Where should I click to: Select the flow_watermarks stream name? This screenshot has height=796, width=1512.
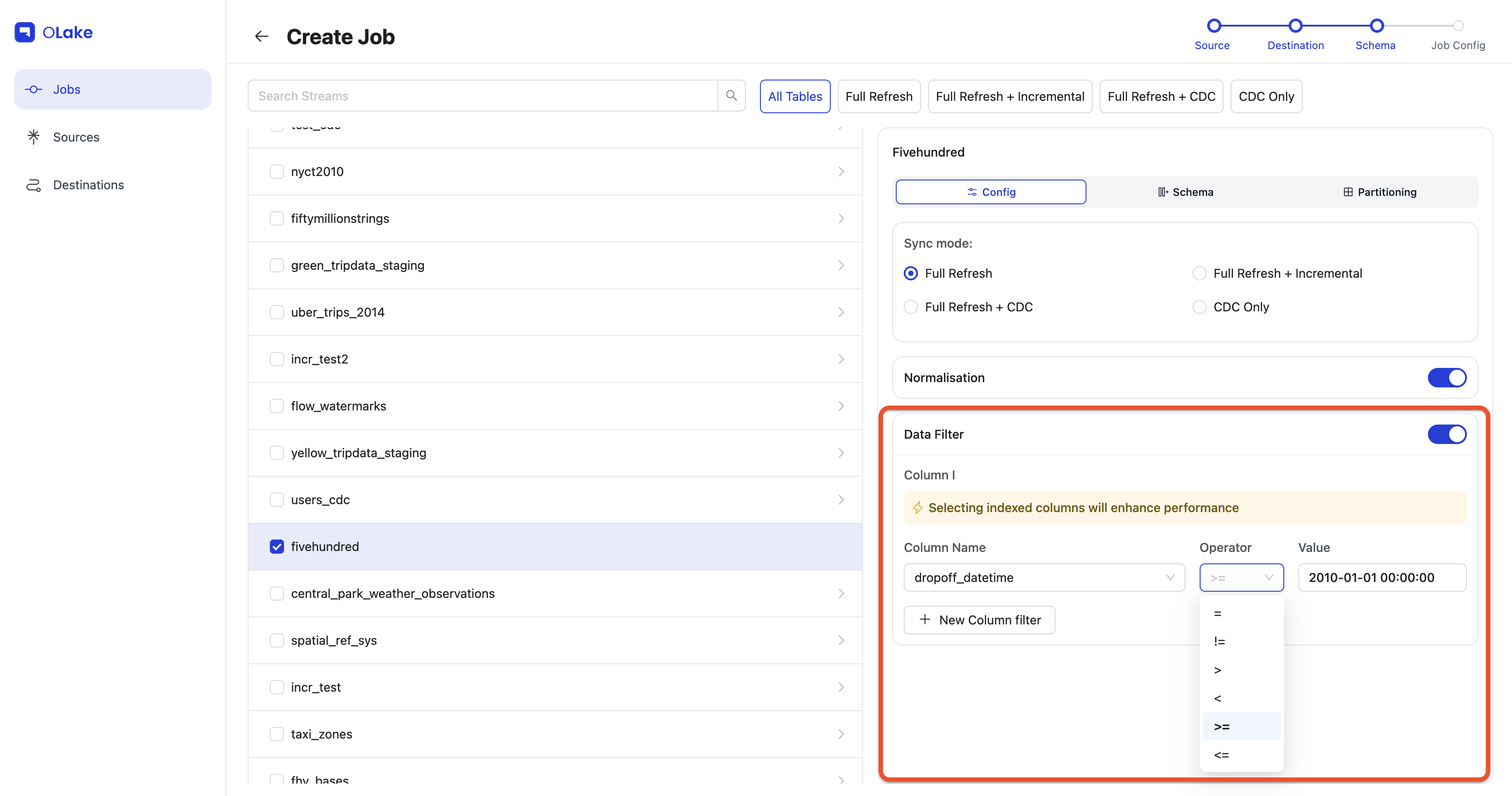point(339,406)
